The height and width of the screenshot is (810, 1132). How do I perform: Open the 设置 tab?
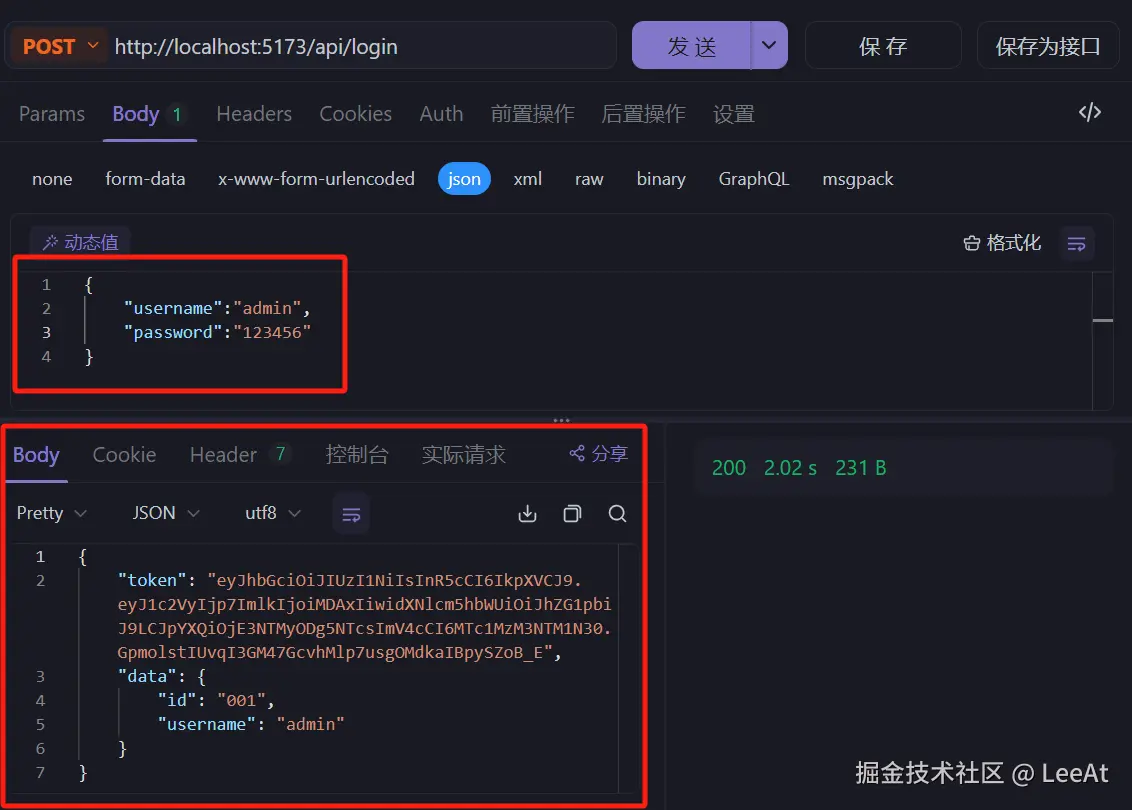tap(733, 114)
